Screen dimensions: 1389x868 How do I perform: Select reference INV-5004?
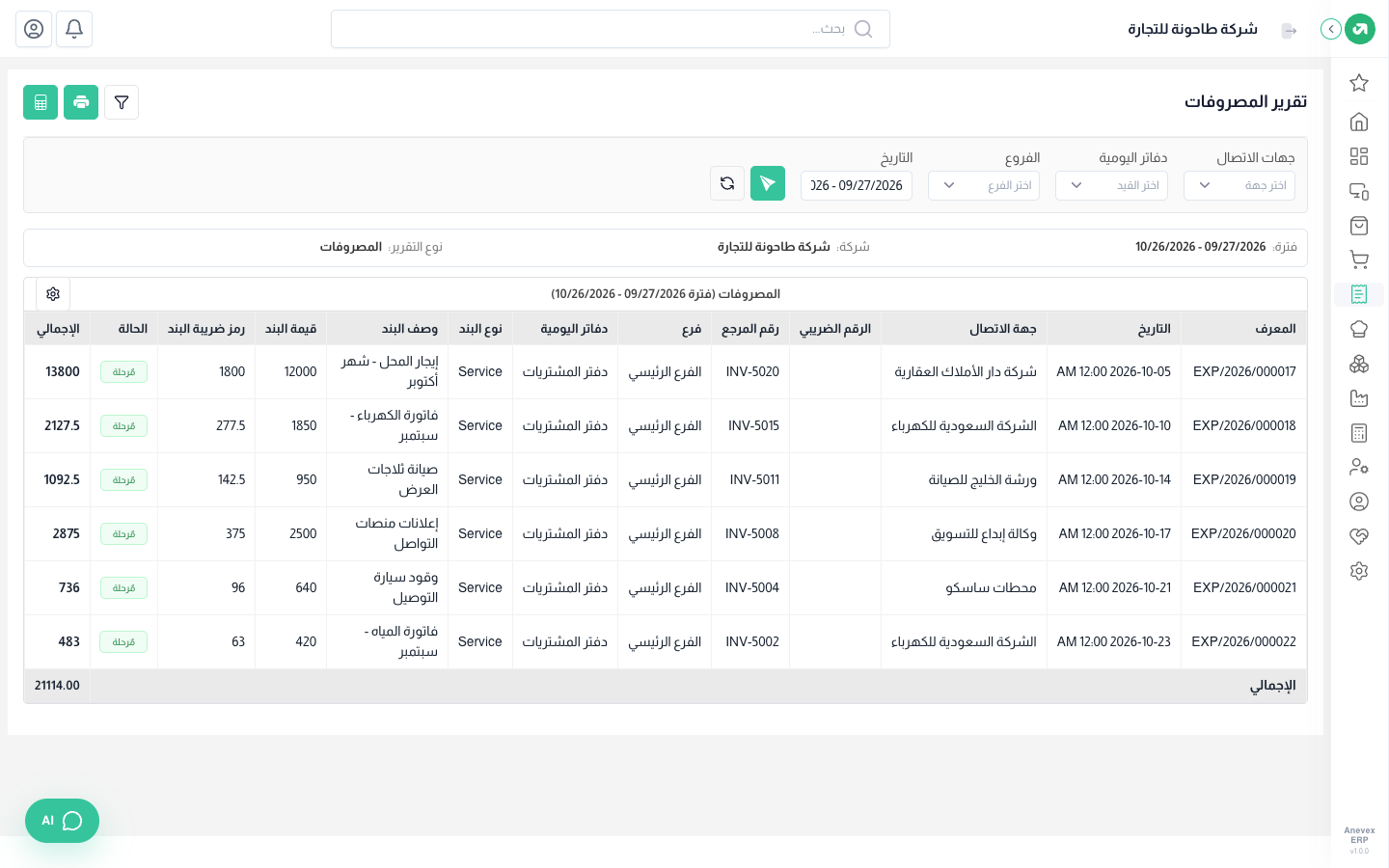[x=752, y=587]
